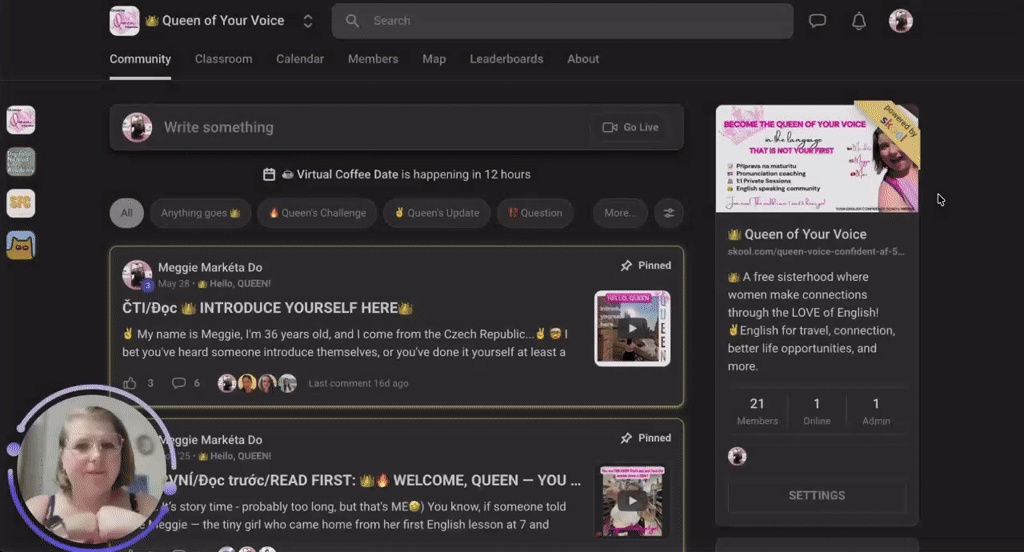Image resolution: width=1024 pixels, height=552 pixels.
Task: Open the chat messages icon
Action: [x=817, y=21]
